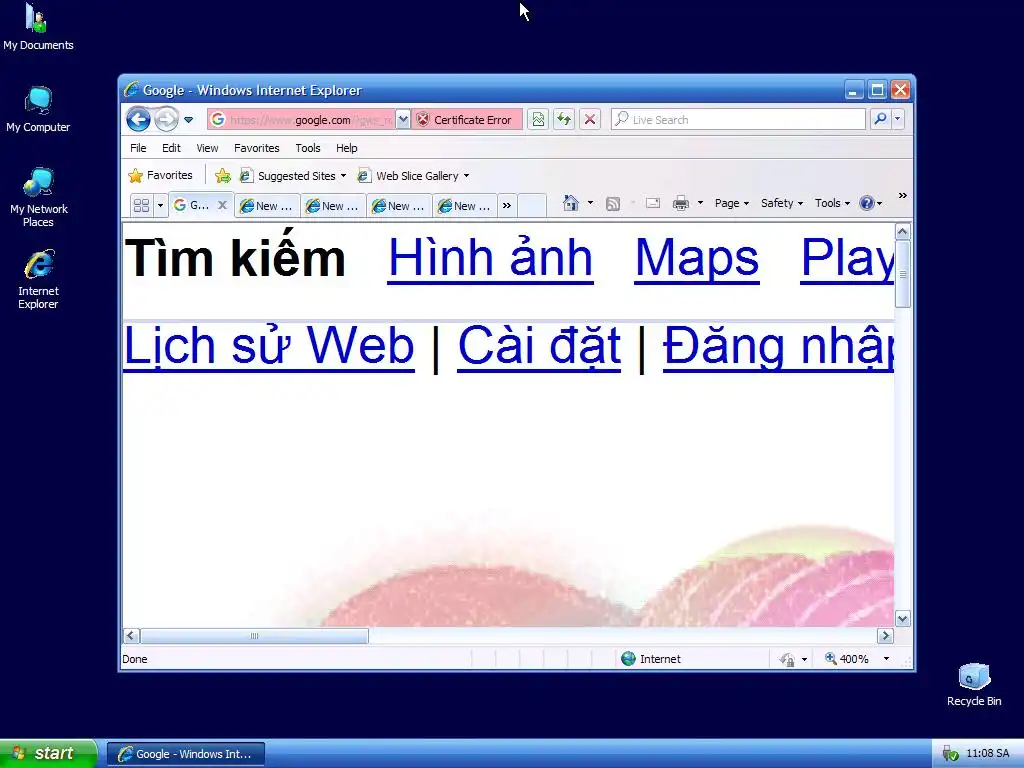Open the Safety command menu
The image size is (1024, 768).
point(782,203)
